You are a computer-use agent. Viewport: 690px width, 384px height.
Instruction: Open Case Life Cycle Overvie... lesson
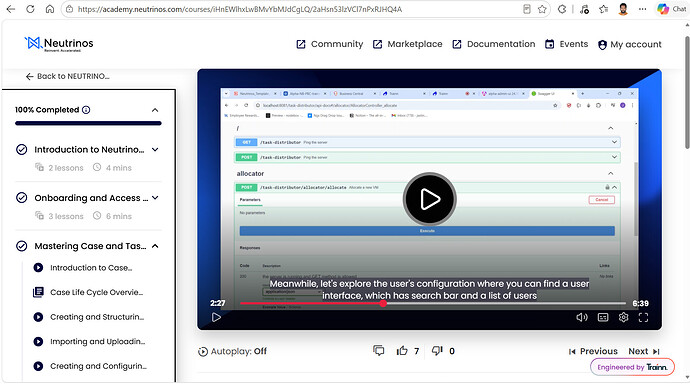[96, 292]
